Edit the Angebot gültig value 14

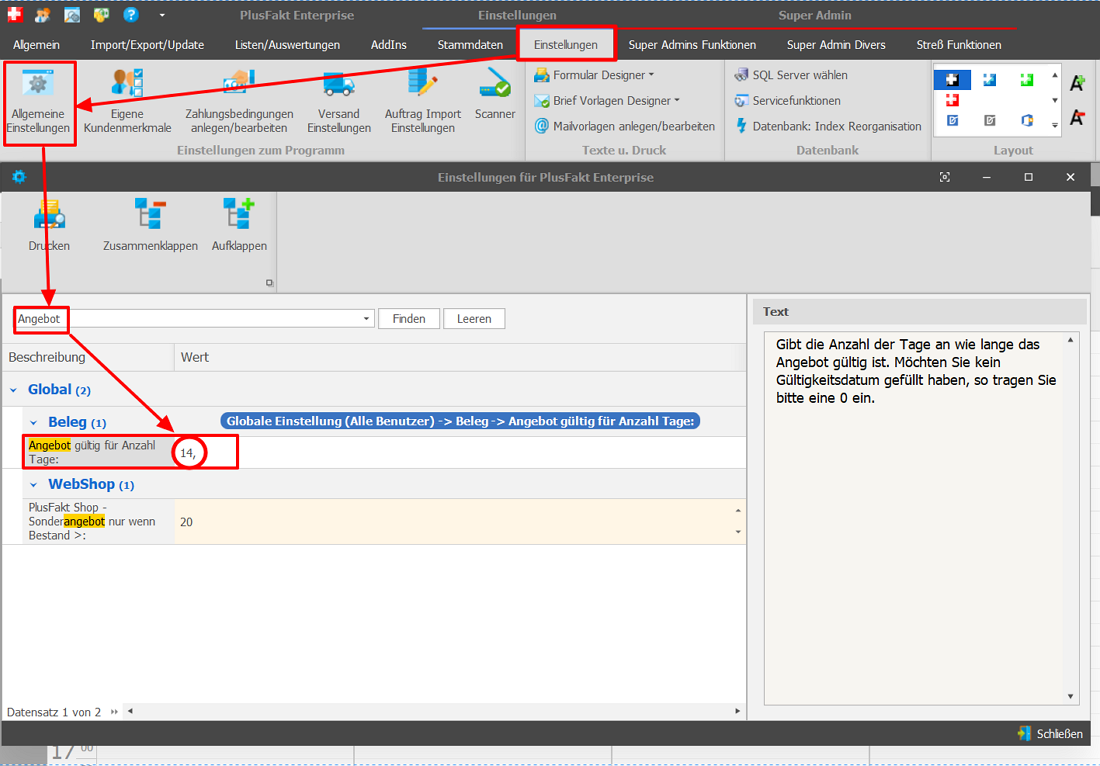point(460,452)
